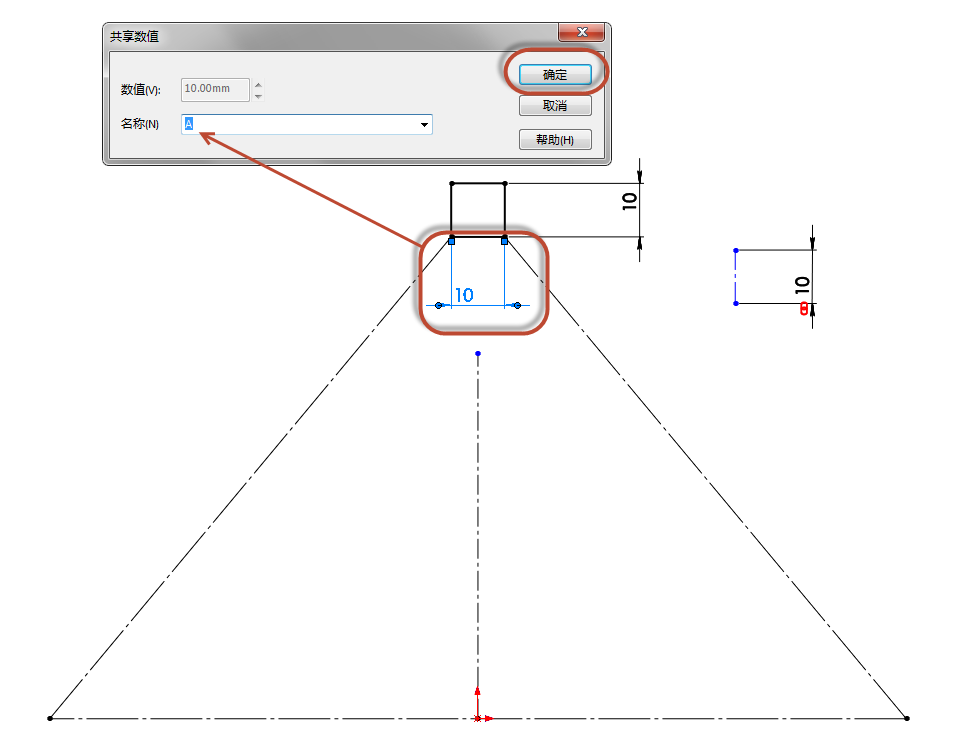The image size is (975, 752).
Task: Open help via 帮助(H) button
Action: (555, 140)
